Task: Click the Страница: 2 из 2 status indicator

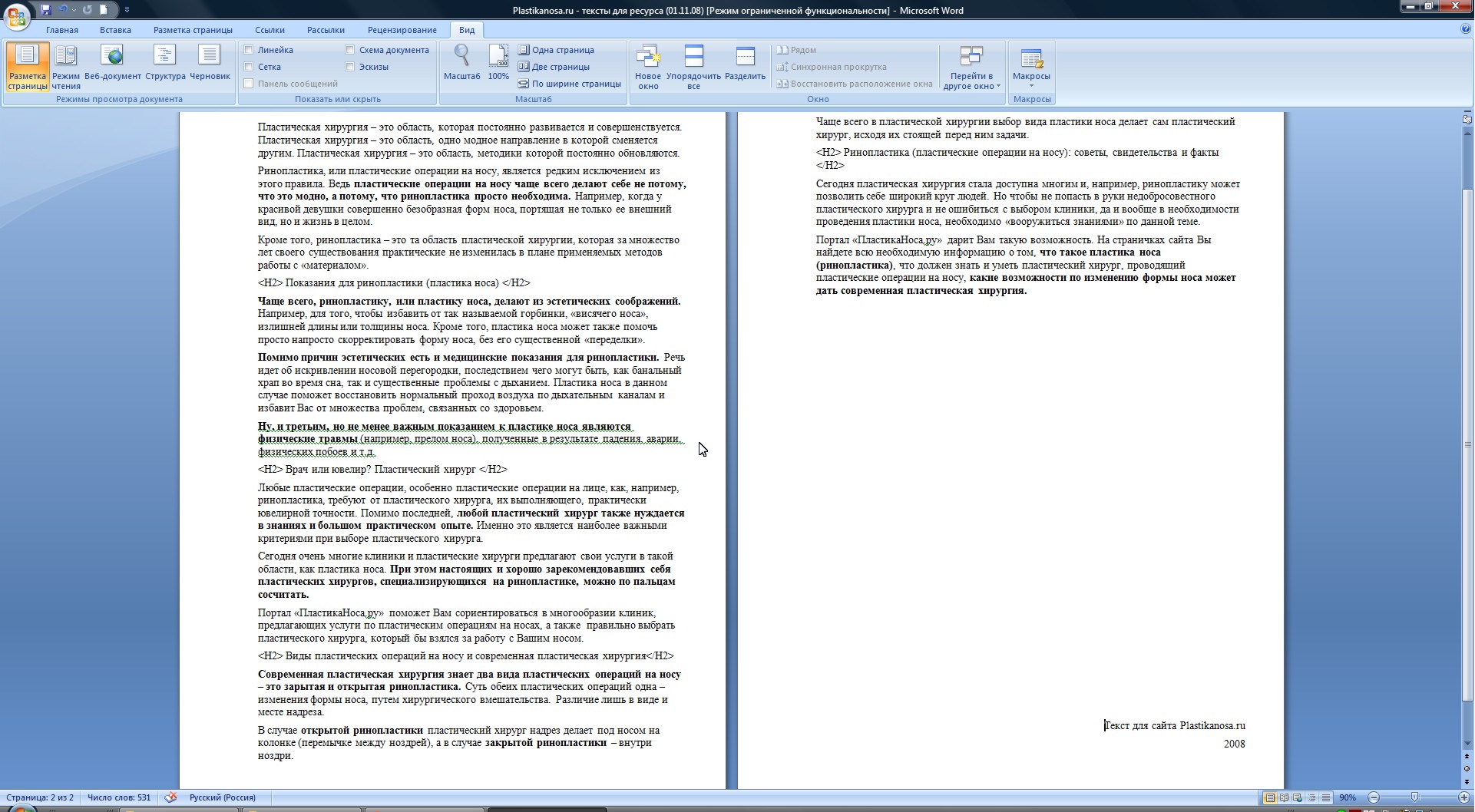Action: [40, 797]
